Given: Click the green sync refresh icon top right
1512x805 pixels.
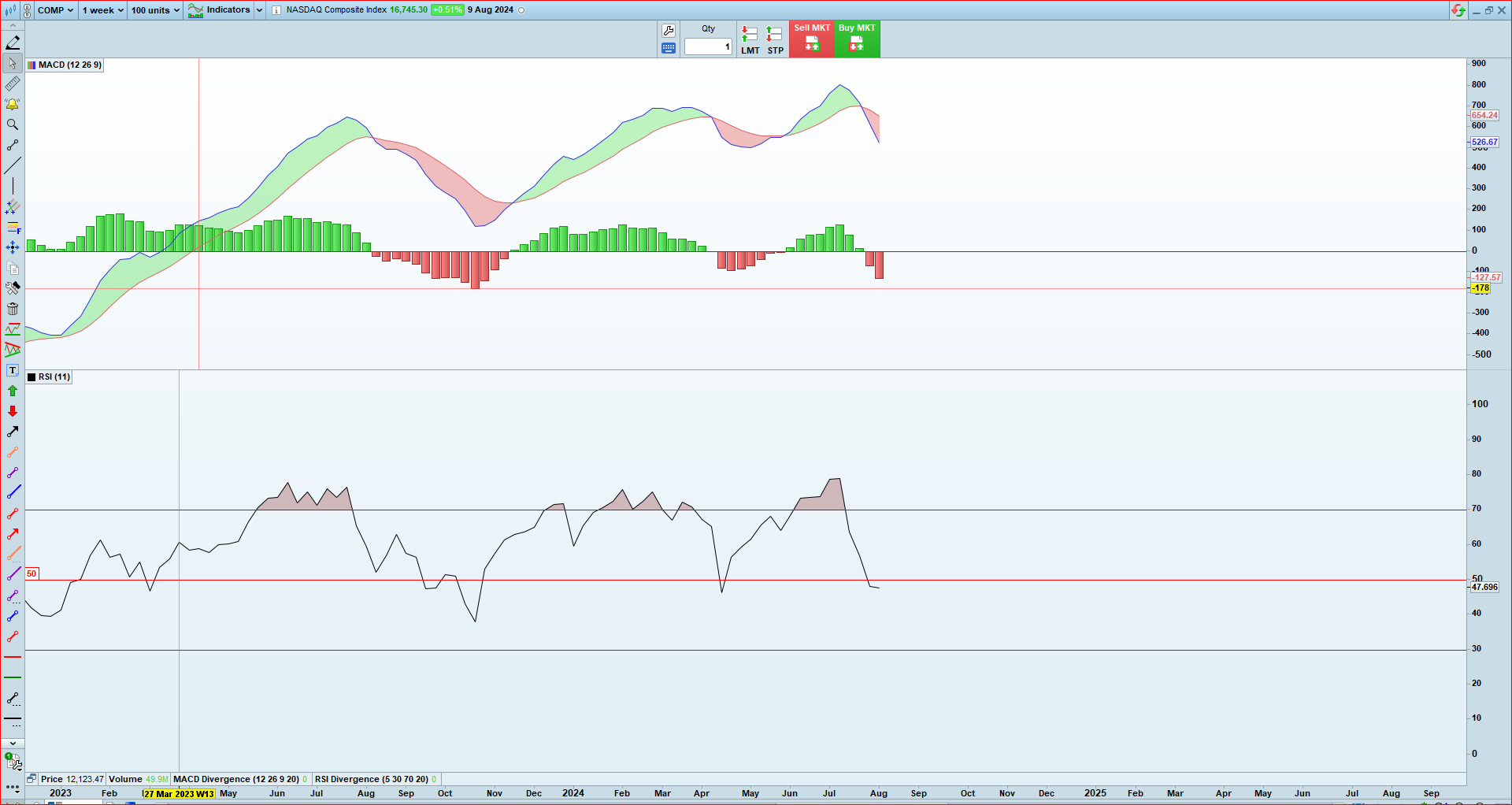Looking at the screenshot, I should (1458, 10).
